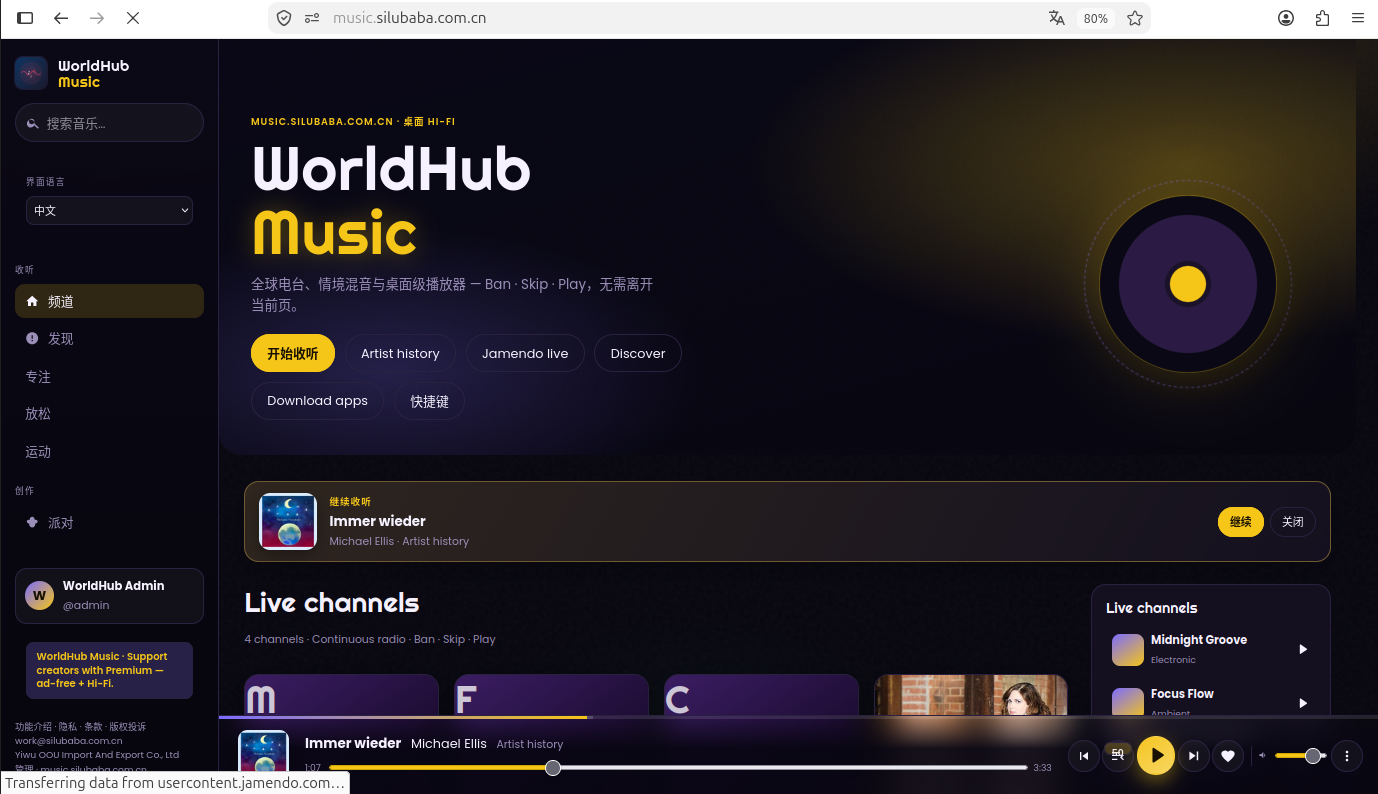Click the WorldHub Admin profile card
This screenshot has width=1378, height=794.
point(109,596)
